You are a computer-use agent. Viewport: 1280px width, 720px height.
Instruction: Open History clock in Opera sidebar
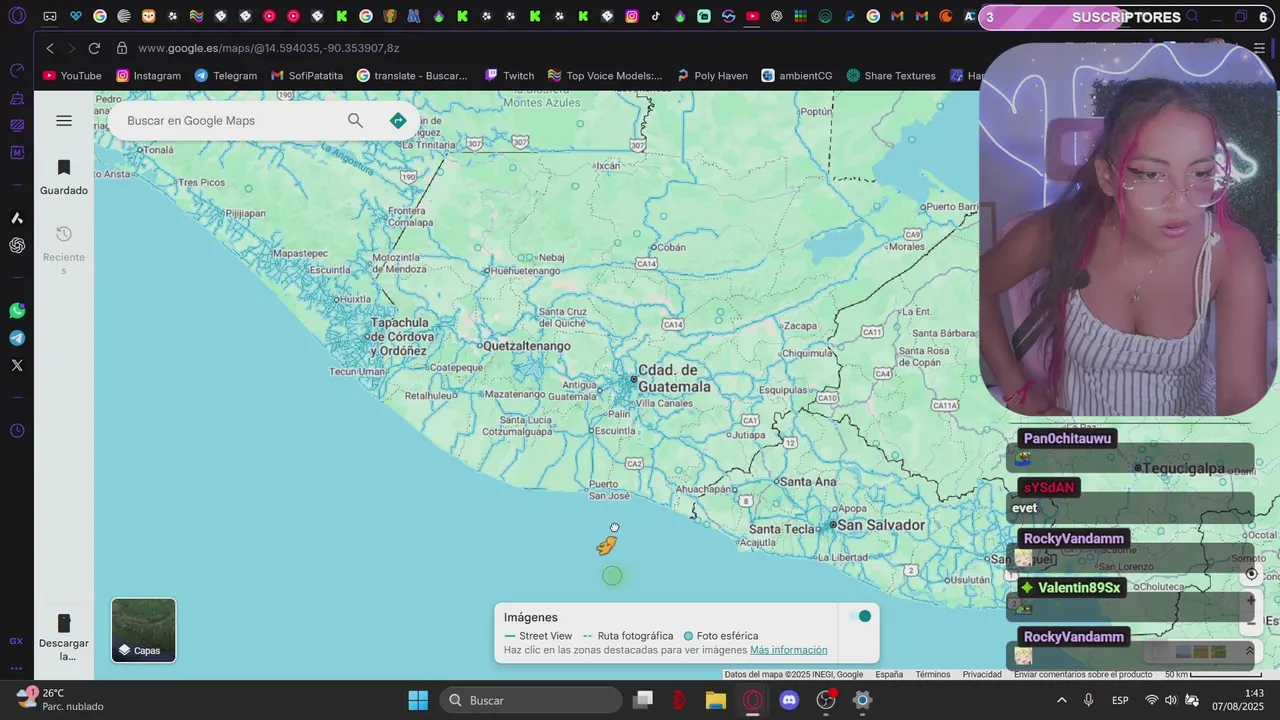tap(17, 431)
